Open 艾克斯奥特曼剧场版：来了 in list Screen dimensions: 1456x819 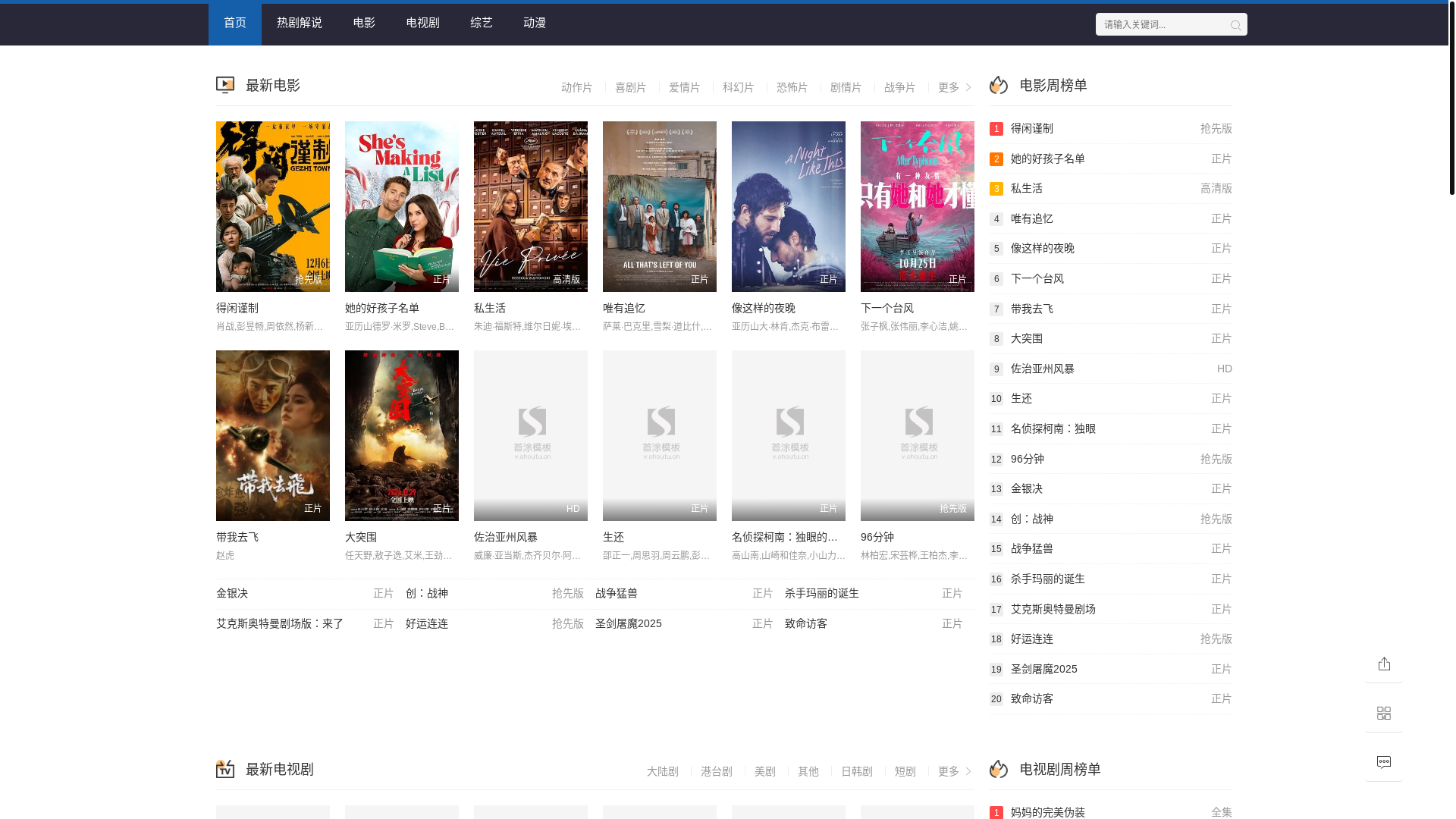click(280, 623)
